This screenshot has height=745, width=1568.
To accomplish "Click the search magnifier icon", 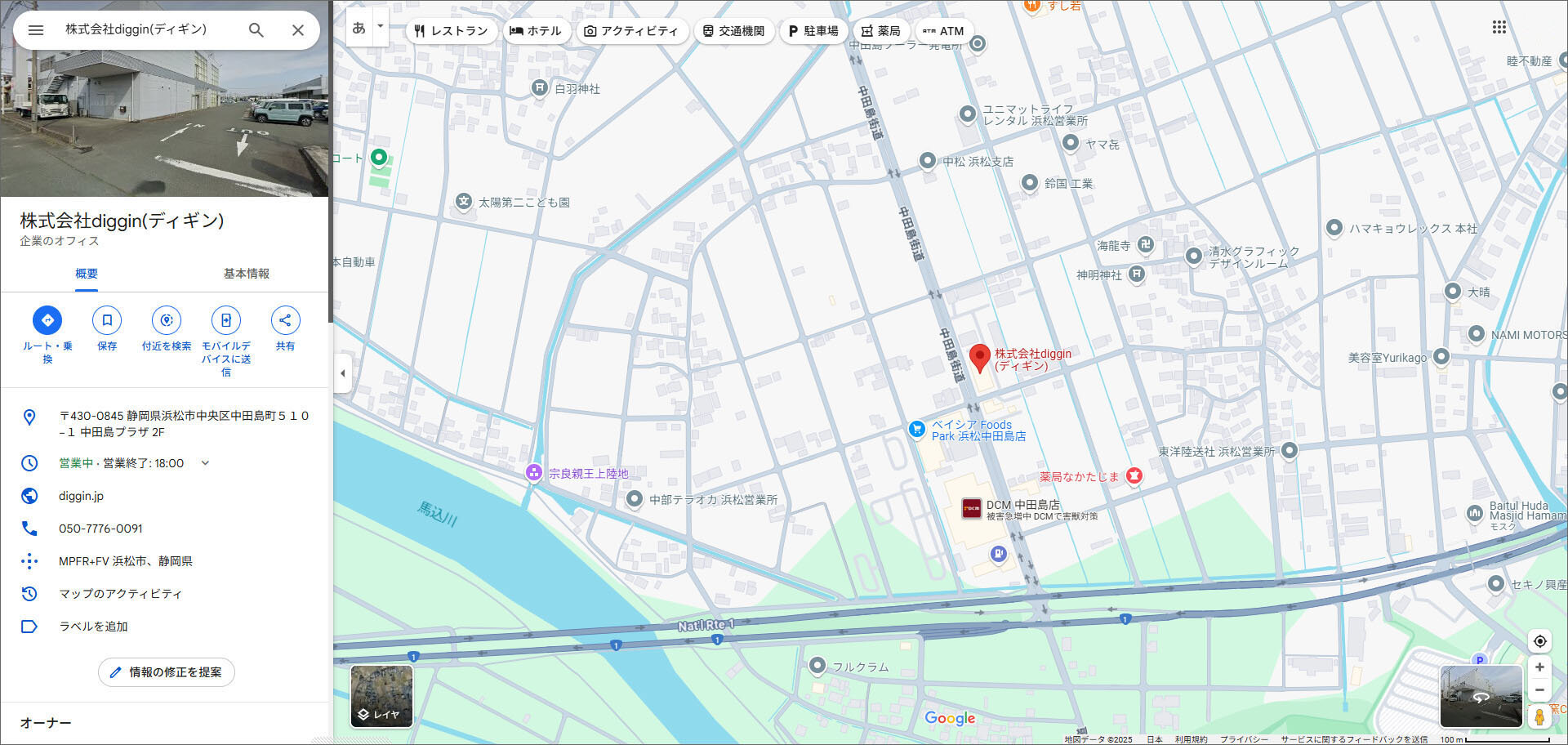I will click(256, 30).
